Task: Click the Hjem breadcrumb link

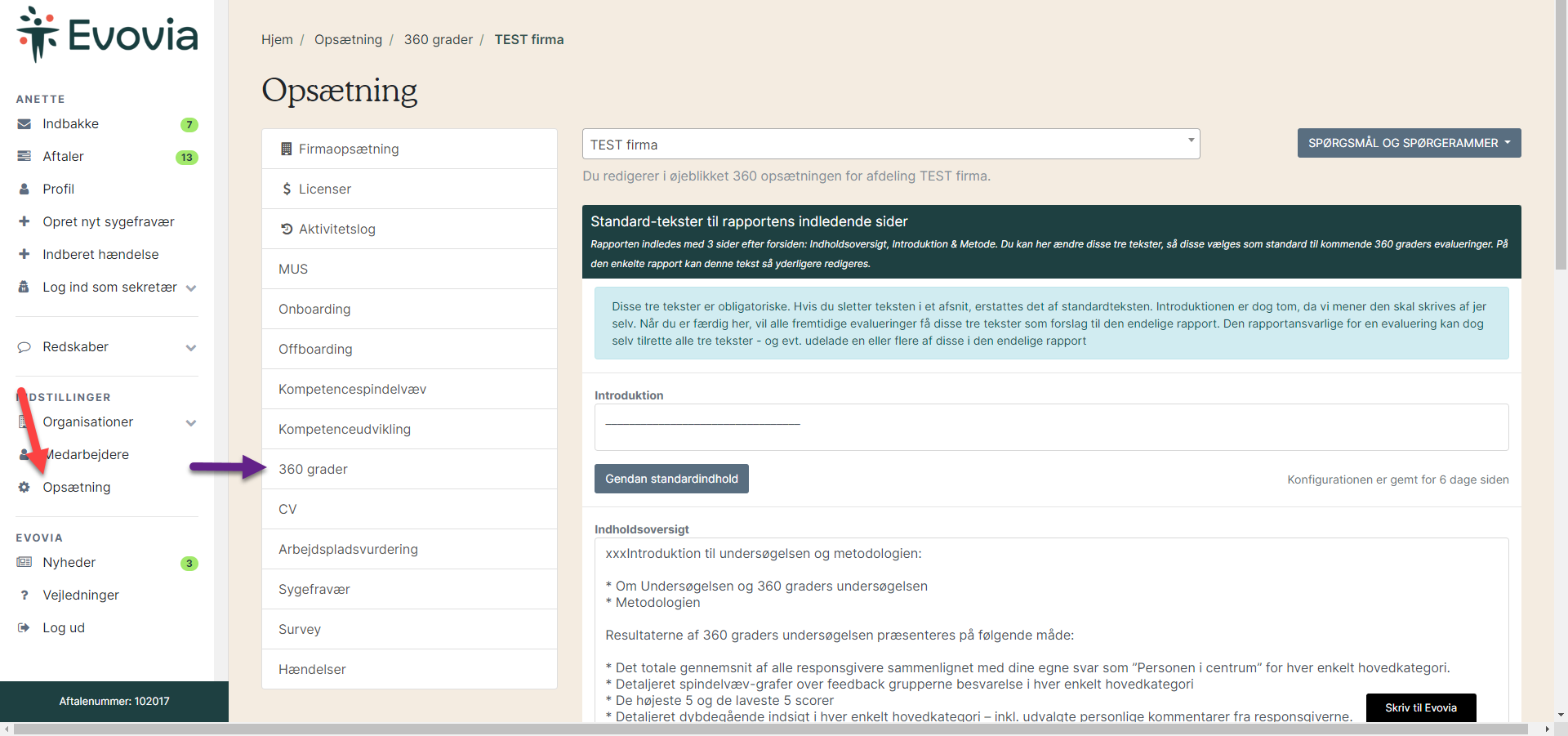Action: (x=277, y=39)
